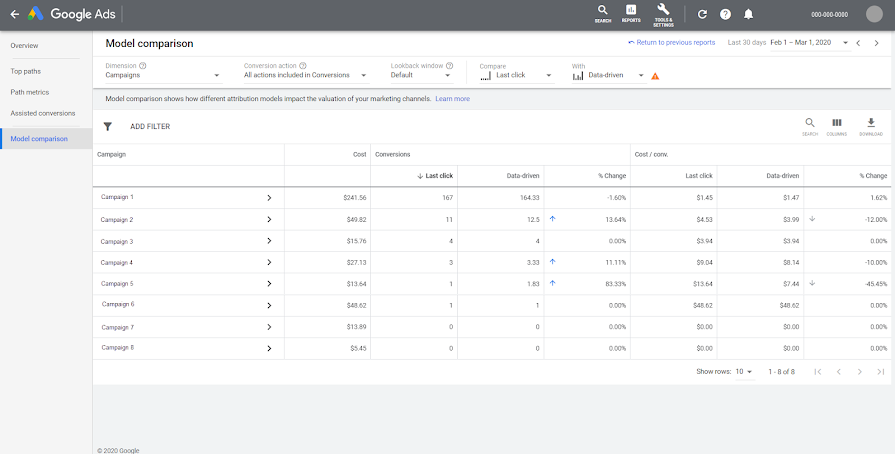895x454 pixels.
Task: Click the Learn more link
Action: pyautogui.click(x=452, y=99)
